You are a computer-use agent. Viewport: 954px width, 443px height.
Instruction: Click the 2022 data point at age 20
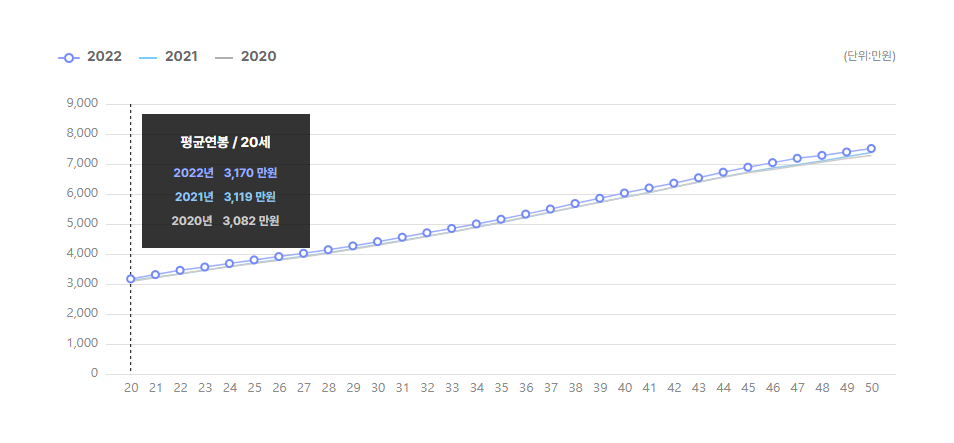(x=131, y=279)
